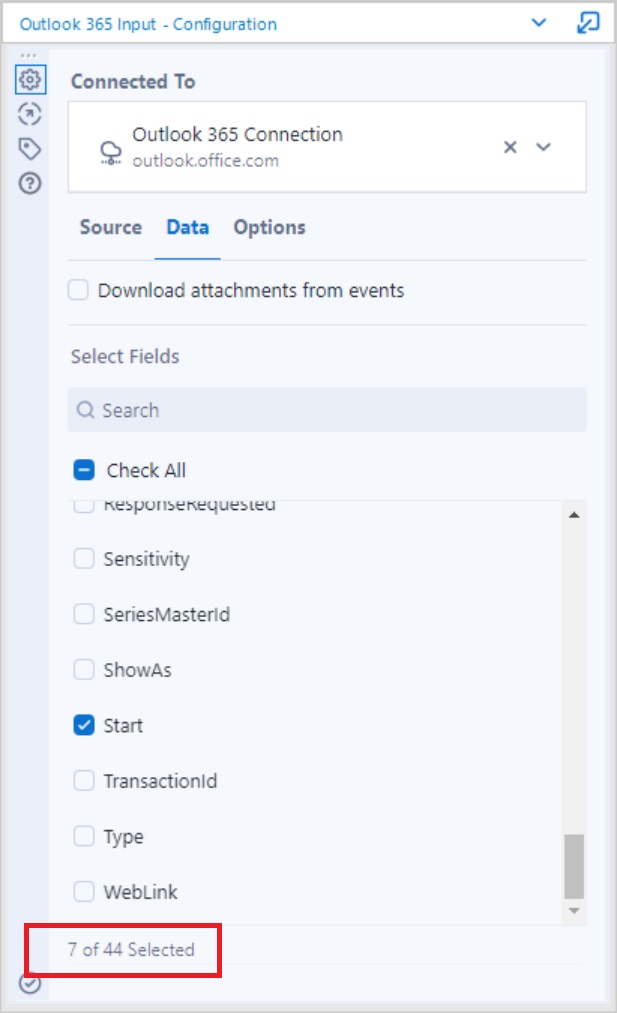The image size is (617, 1013).
Task: Switch to the Source tab
Action: (110, 227)
